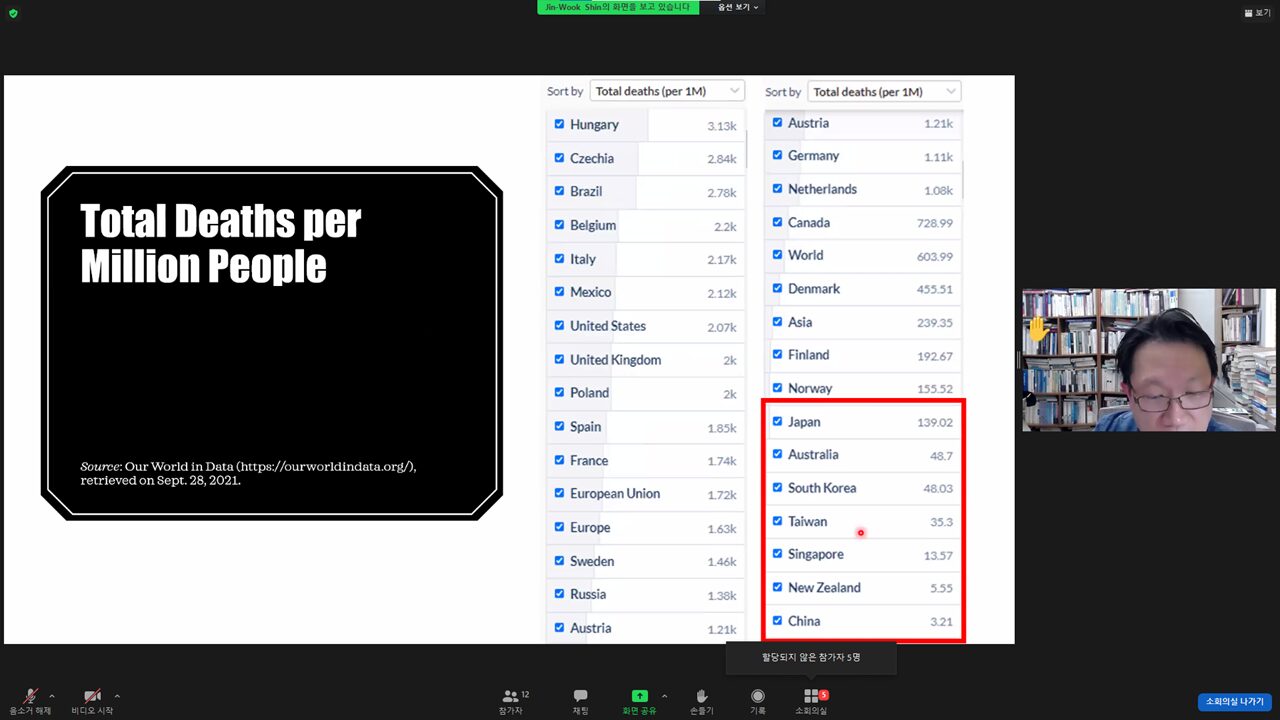Open left Sort by Total deaths dropdown
The height and width of the screenshot is (720, 1280).
tap(667, 91)
